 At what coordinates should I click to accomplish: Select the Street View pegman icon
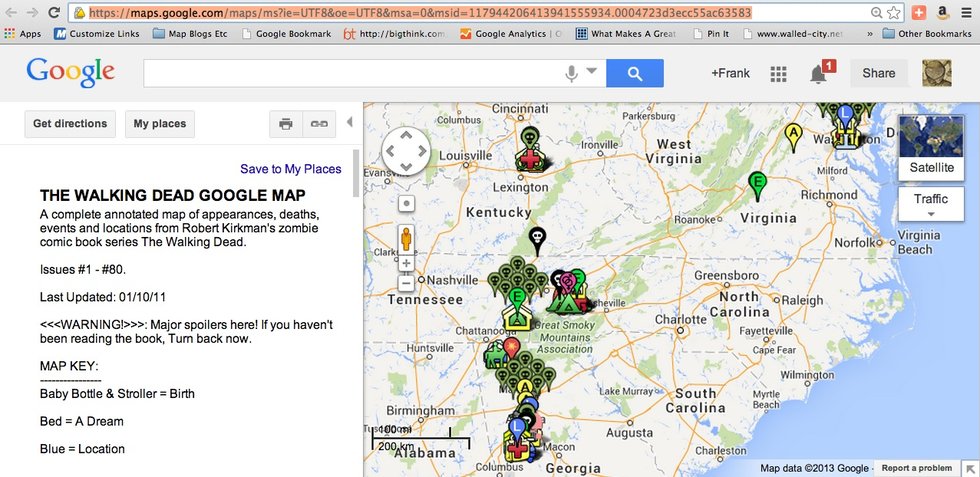point(406,239)
